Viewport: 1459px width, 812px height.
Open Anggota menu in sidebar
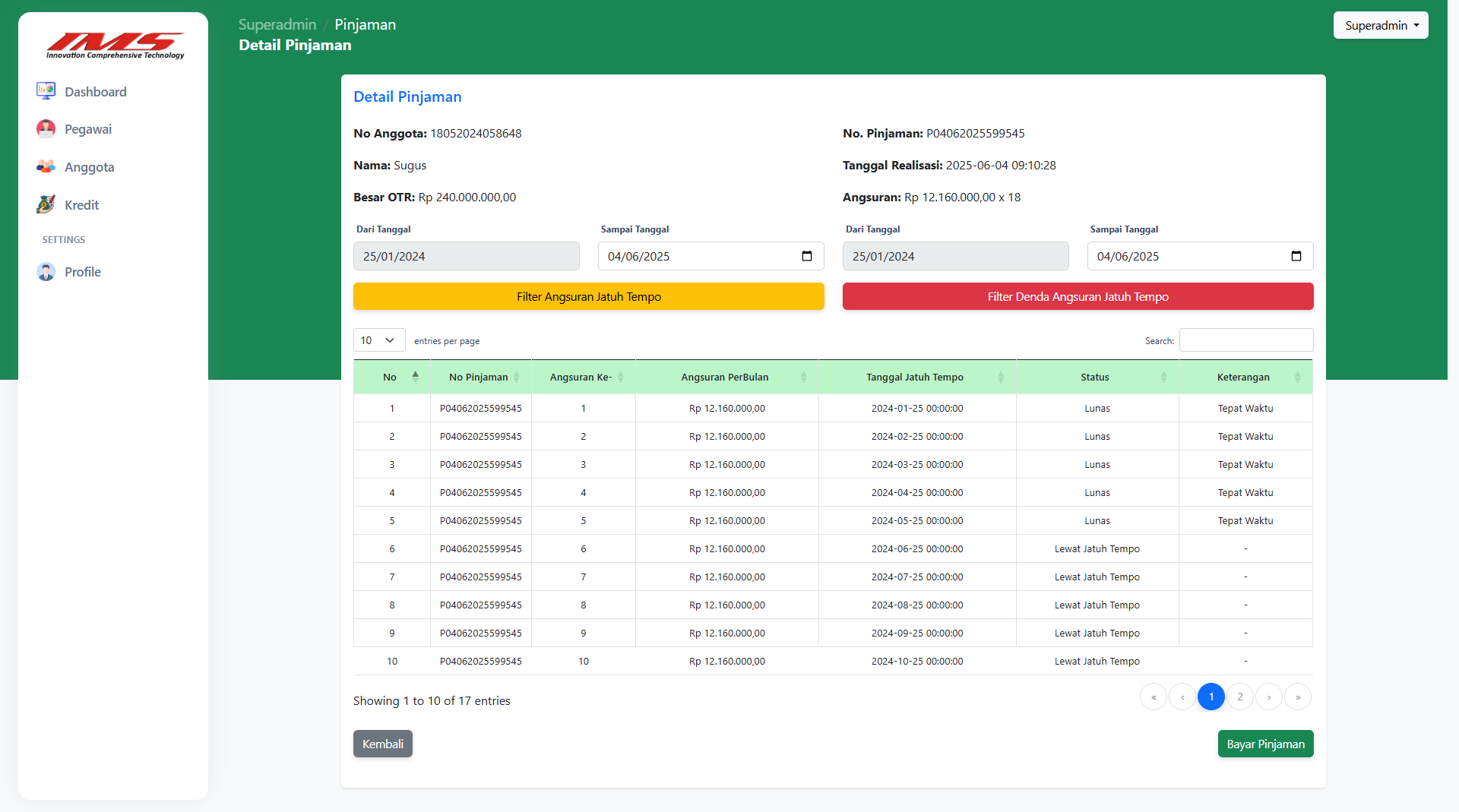pyautogui.click(x=89, y=166)
